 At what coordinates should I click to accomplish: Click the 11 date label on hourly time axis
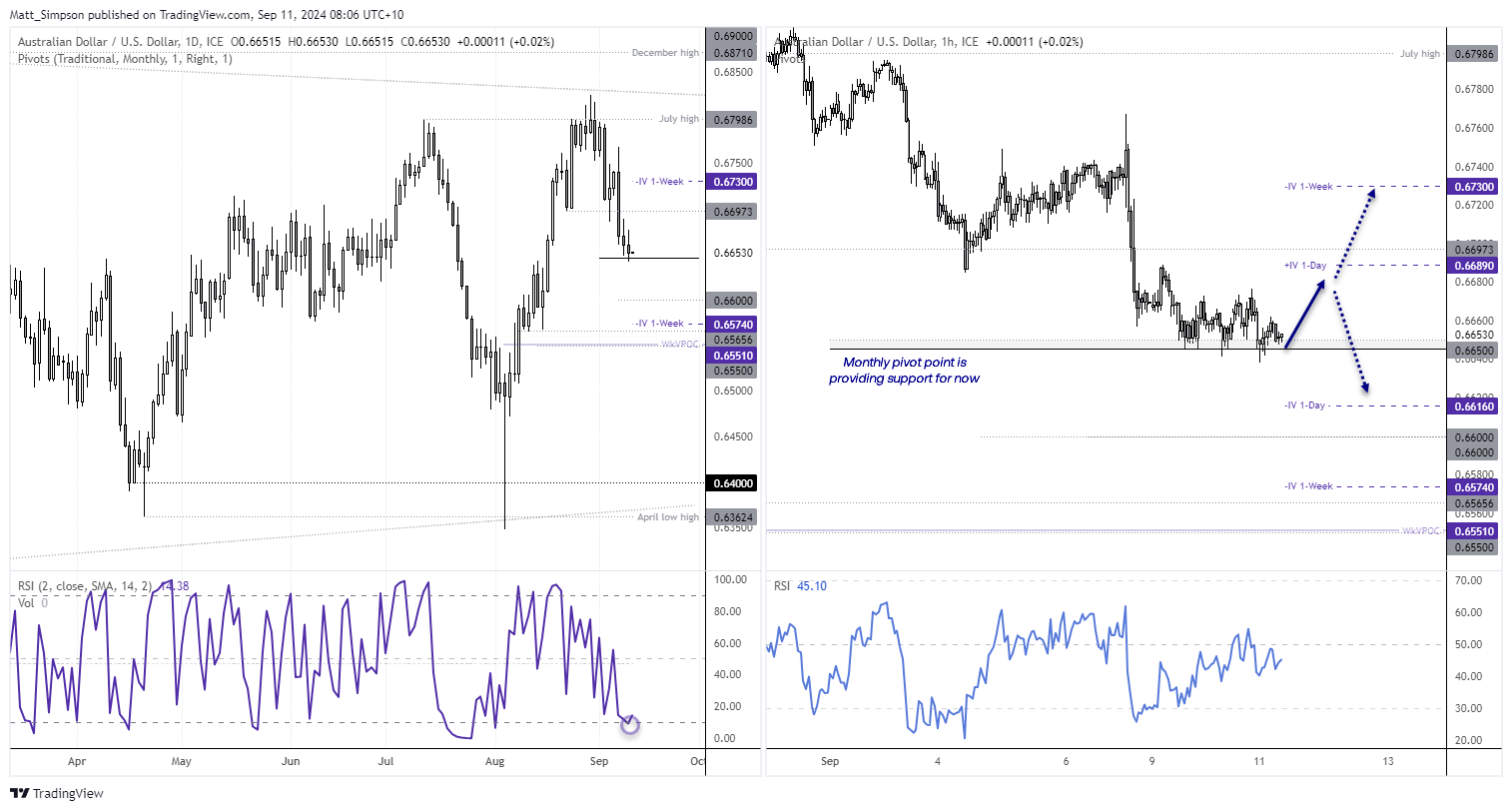(x=1259, y=762)
